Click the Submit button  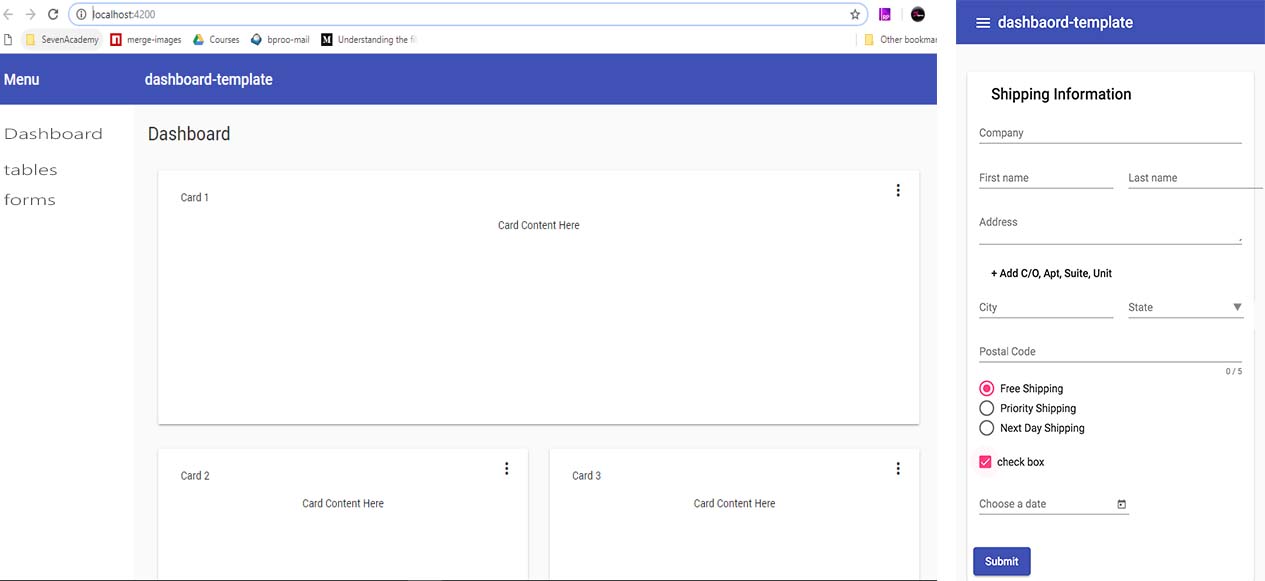(x=1001, y=561)
